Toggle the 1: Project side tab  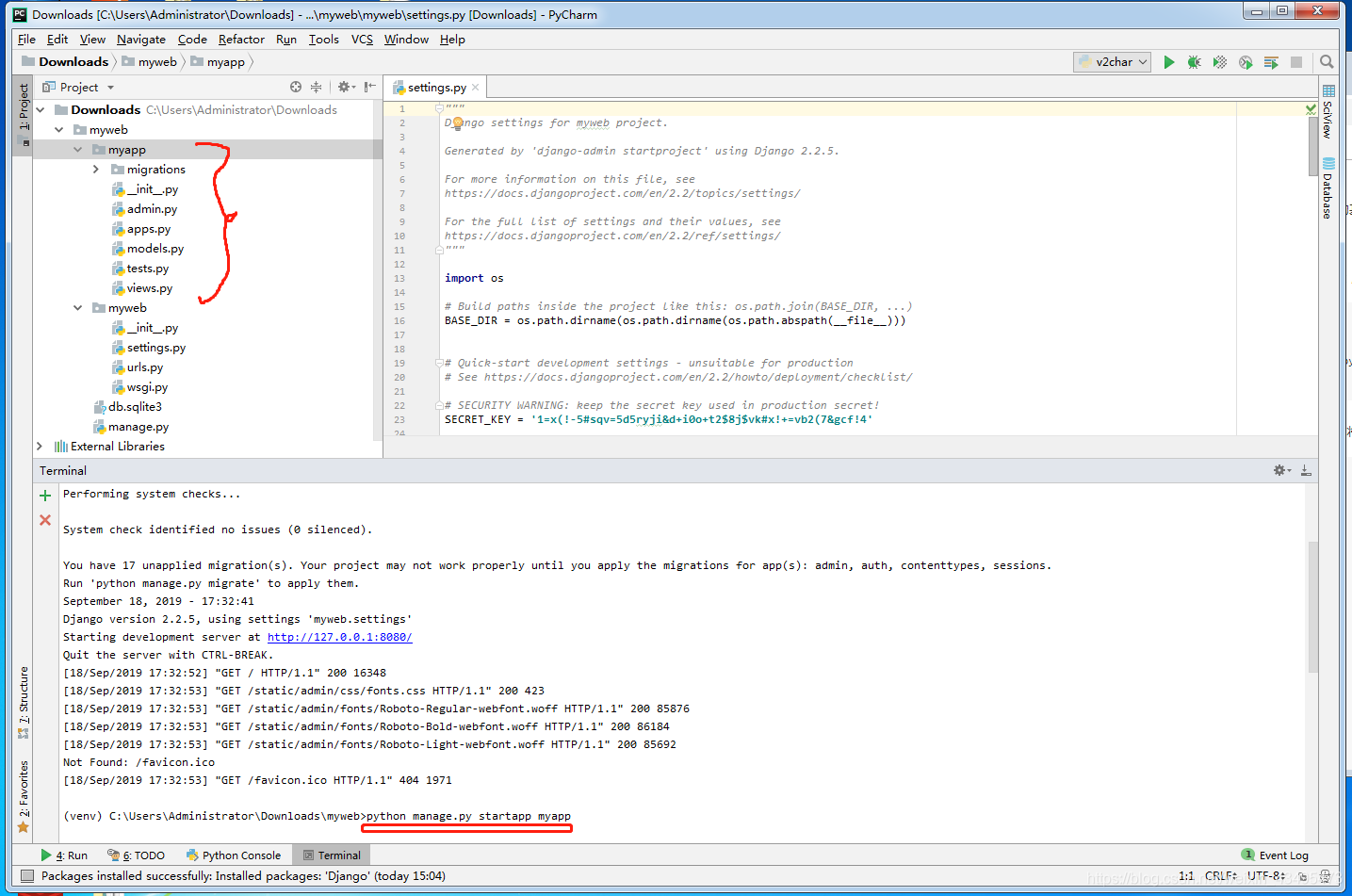24,115
